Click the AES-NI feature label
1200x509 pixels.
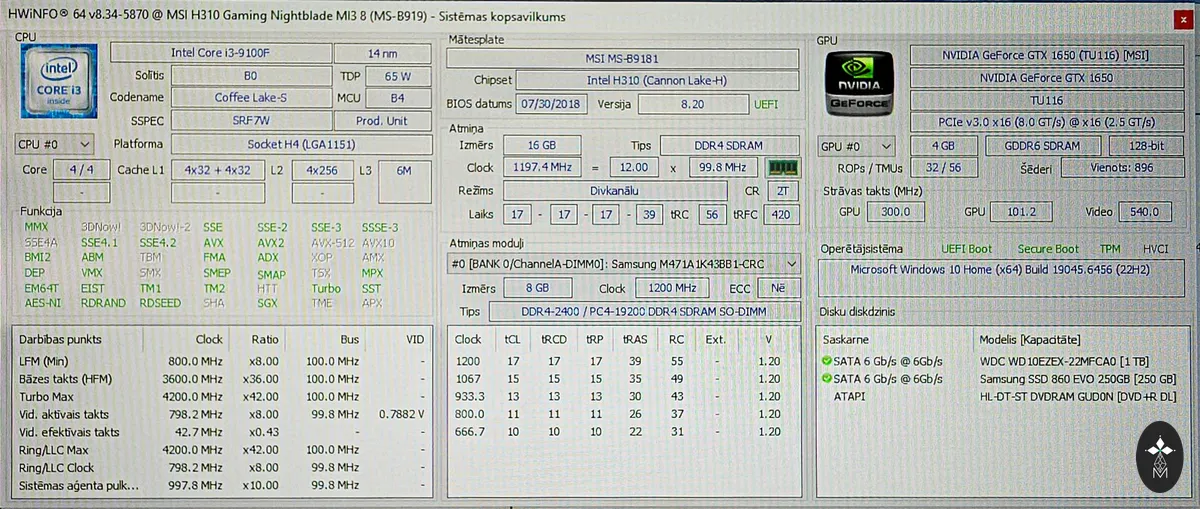(x=41, y=303)
